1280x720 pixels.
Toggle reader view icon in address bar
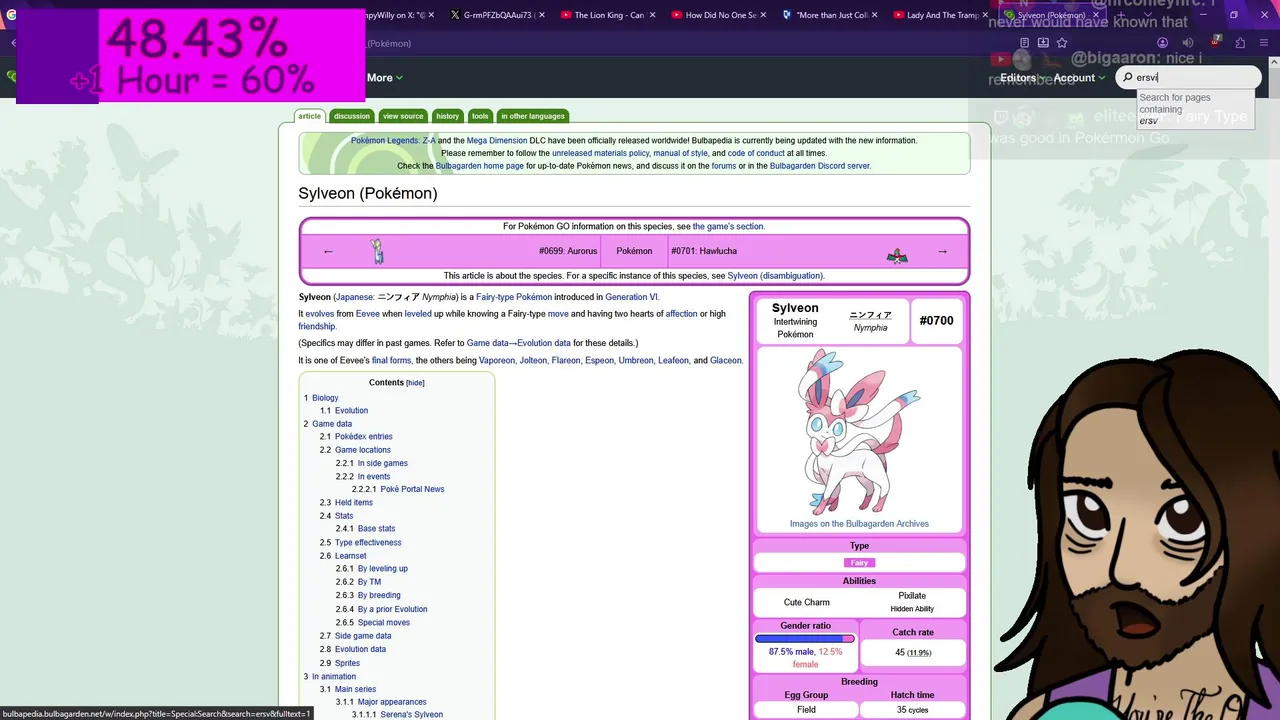1024,43
